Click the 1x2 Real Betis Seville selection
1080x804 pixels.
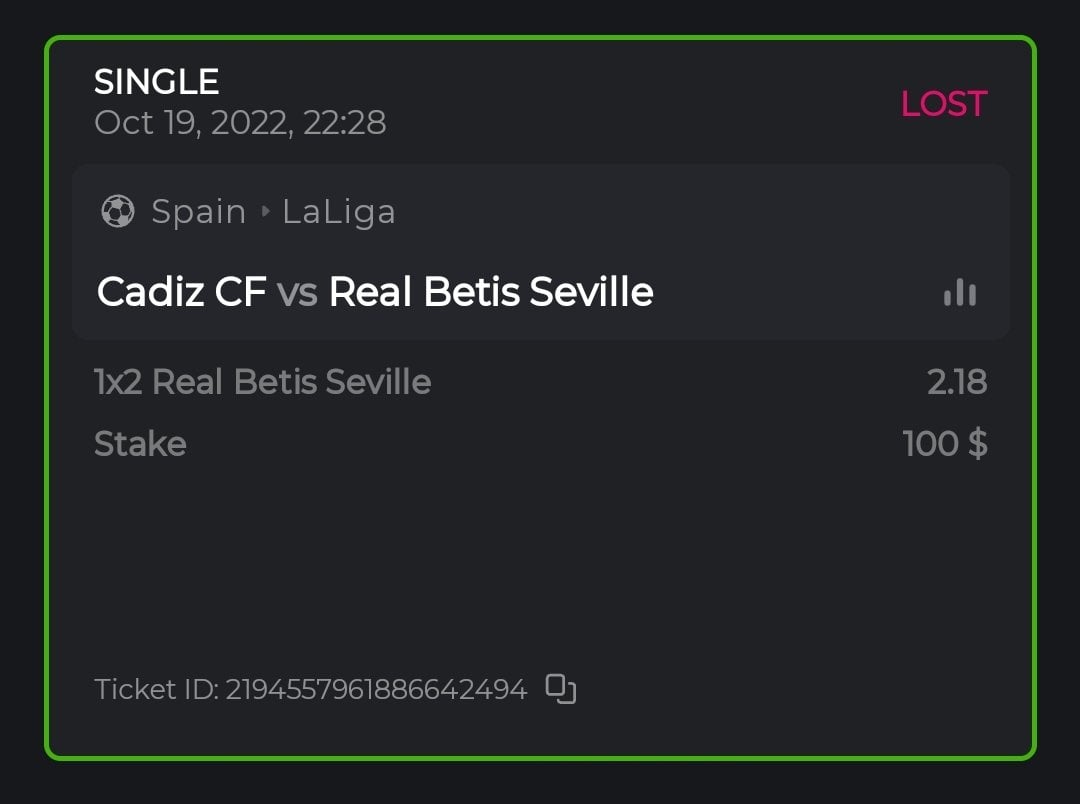pyautogui.click(x=262, y=381)
